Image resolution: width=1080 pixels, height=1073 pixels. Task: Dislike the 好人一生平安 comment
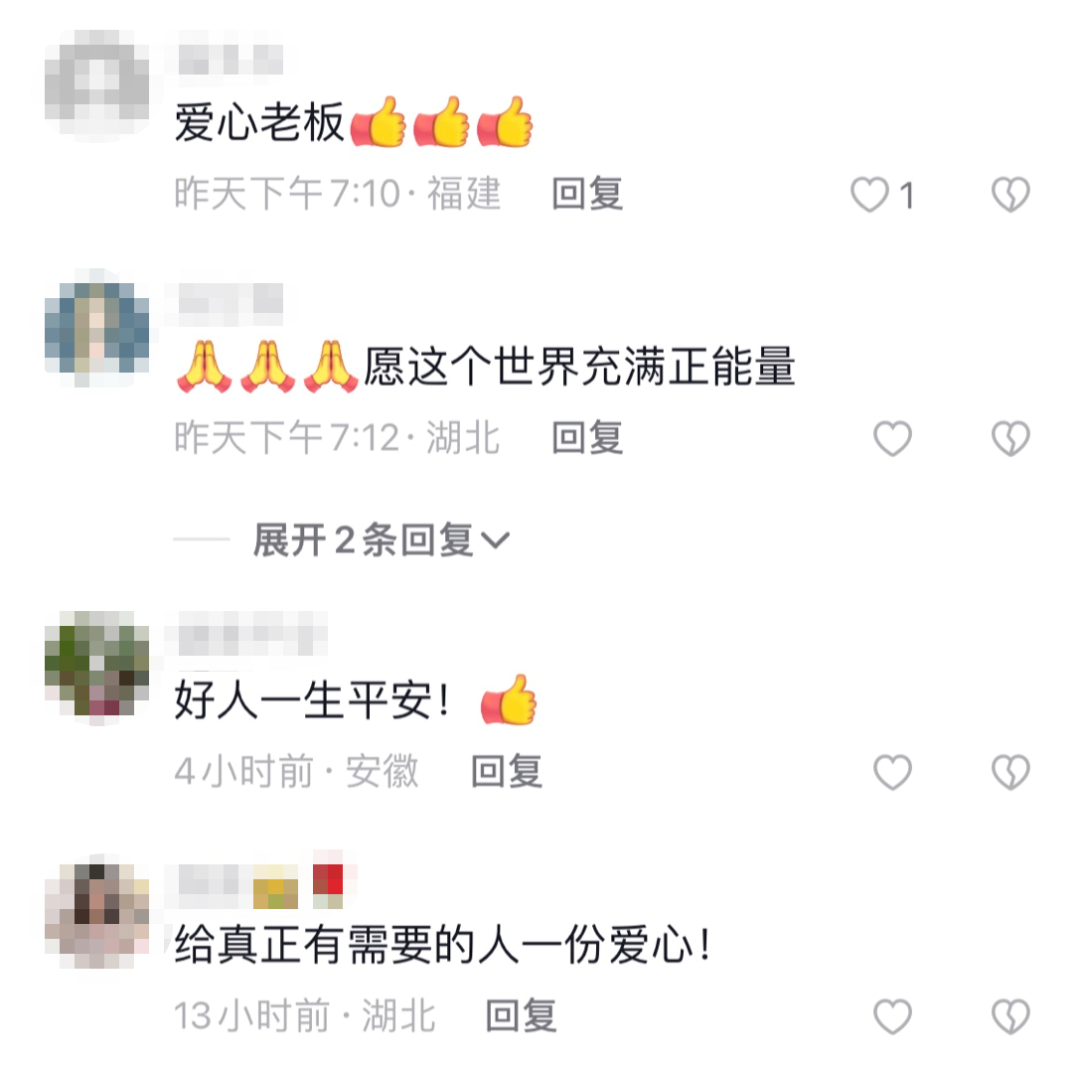pyautogui.click(x=1010, y=771)
